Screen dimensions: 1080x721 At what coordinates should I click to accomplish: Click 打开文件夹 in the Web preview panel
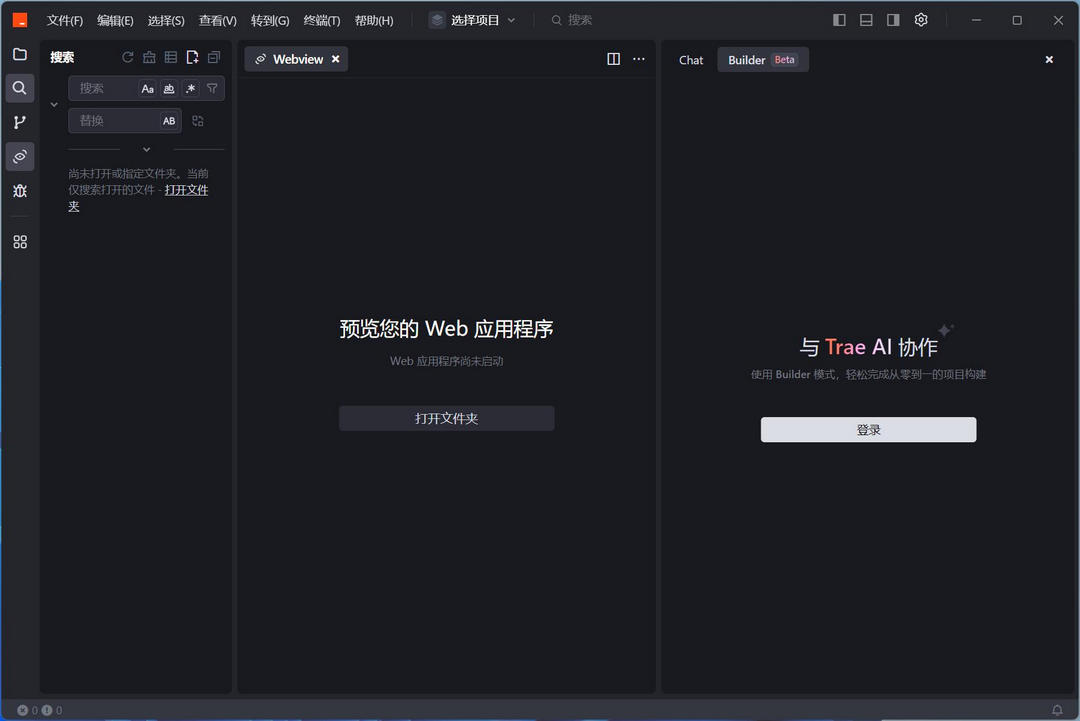click(x=446, y=418)
